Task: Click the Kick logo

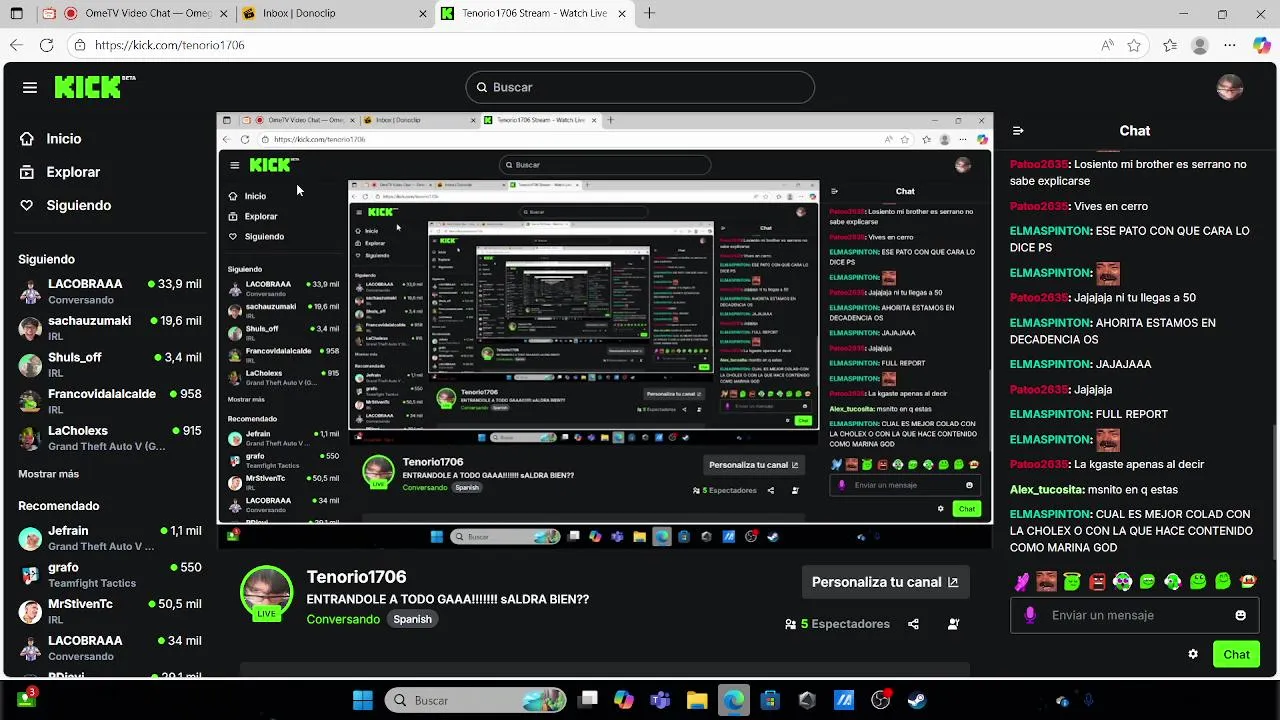Action: (x=94, y=87)
